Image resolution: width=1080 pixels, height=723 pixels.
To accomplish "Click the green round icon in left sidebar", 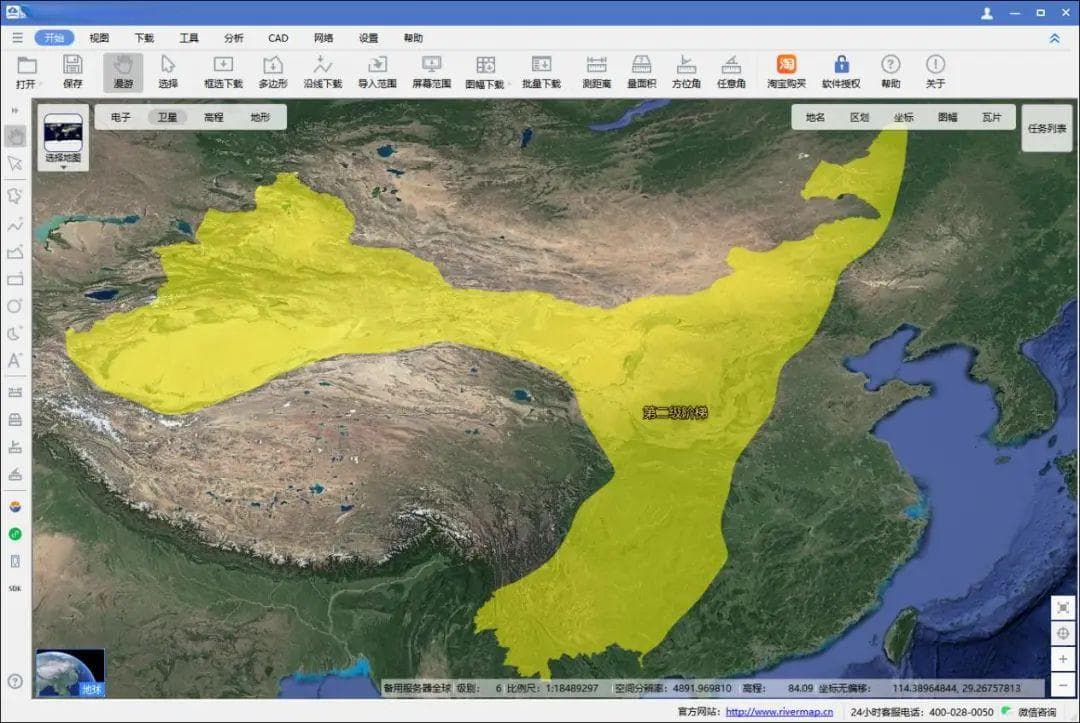I will click(x=15, y=534).
